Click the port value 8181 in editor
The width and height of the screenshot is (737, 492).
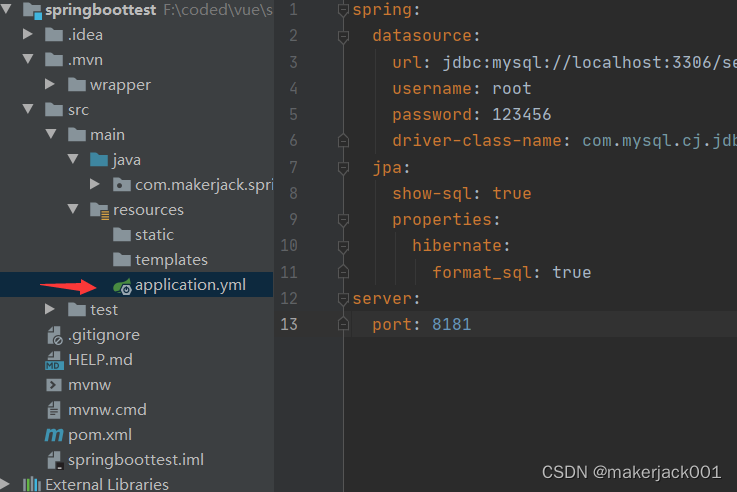tap(451, 324)
